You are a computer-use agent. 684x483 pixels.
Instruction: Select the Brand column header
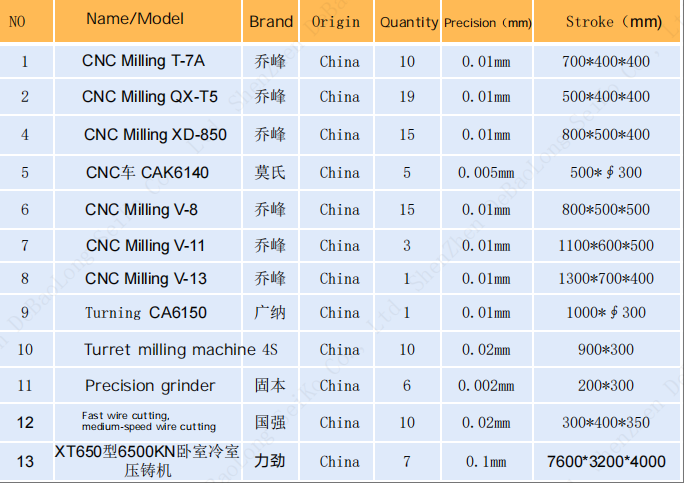tap(271, 21)
